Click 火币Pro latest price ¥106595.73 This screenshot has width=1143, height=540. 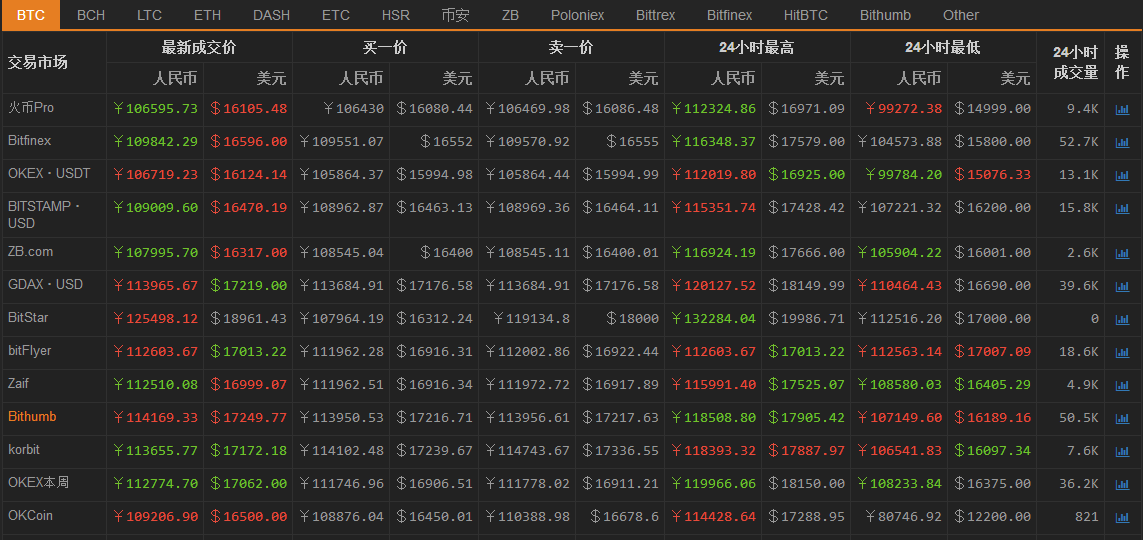[155, 109]
